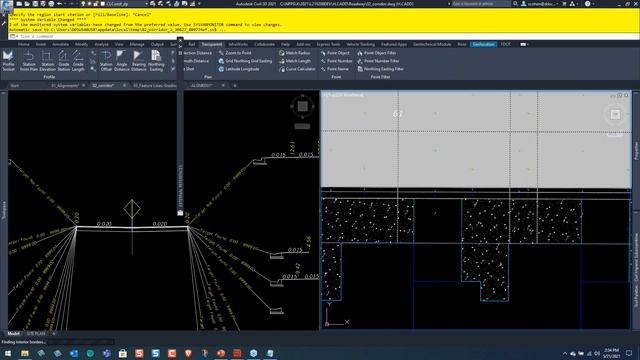Expand the workspace dropdown in quick access toolbar
This screenshot has width=640, height=360.
click(146, 4)
